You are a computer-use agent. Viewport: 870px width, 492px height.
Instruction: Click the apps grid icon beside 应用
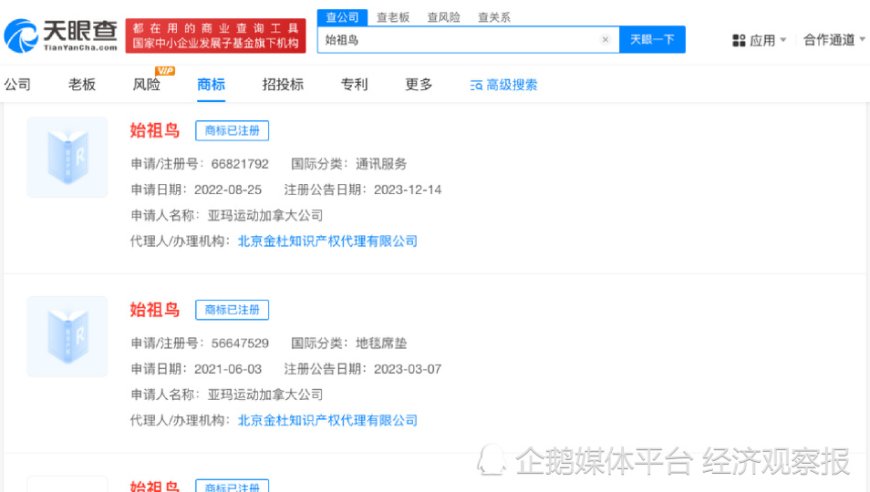(x=739, y=40)
